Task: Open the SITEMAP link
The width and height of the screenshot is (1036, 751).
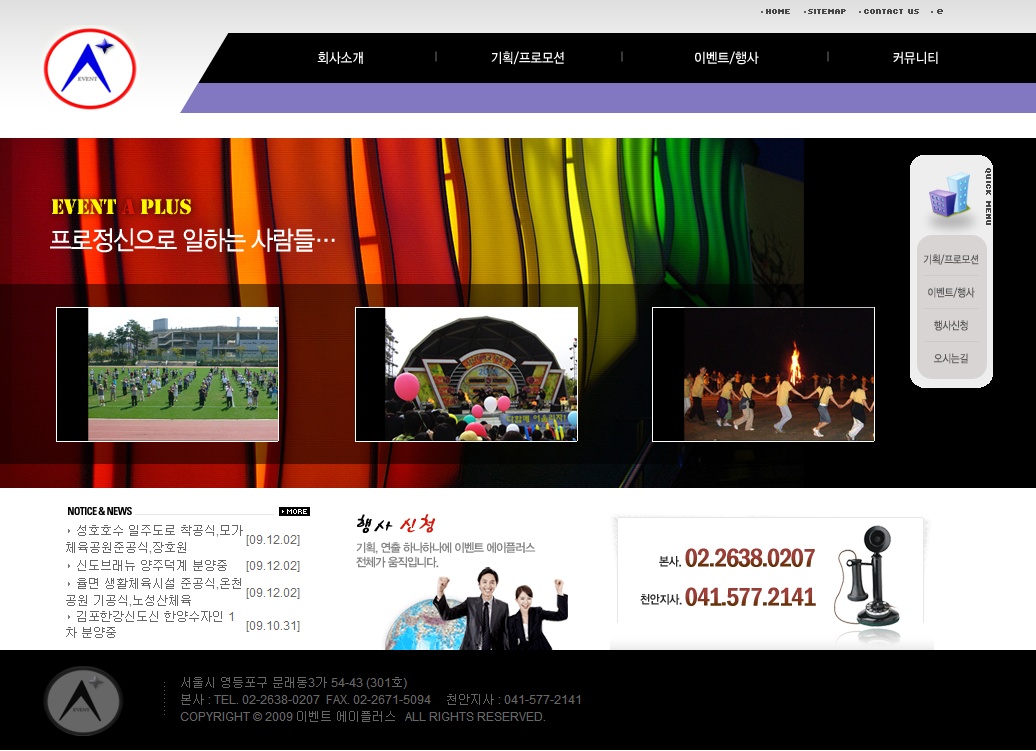Action: [x=825, y=12]
